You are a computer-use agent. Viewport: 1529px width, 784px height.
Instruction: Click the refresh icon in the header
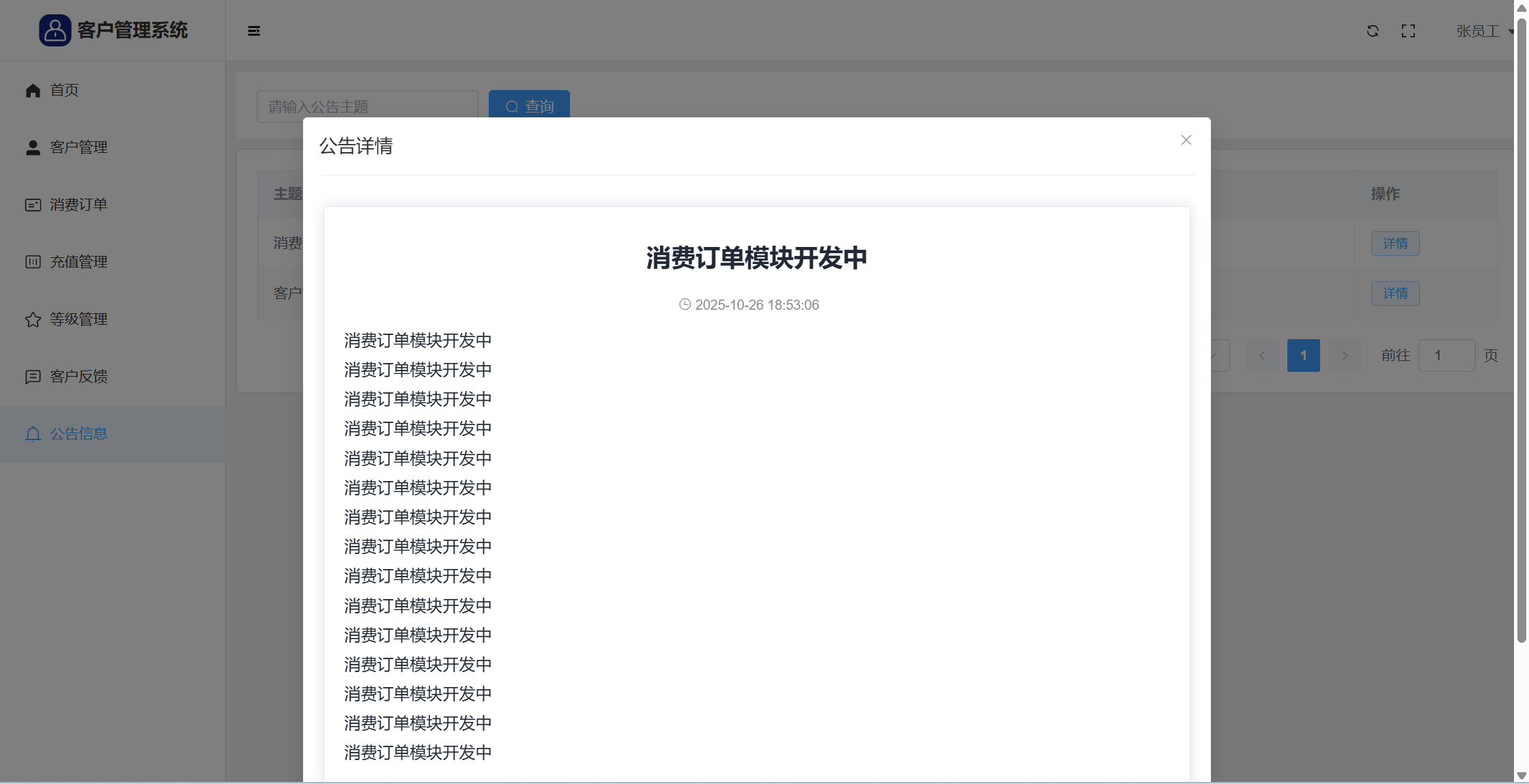[x=1373, y=31]
